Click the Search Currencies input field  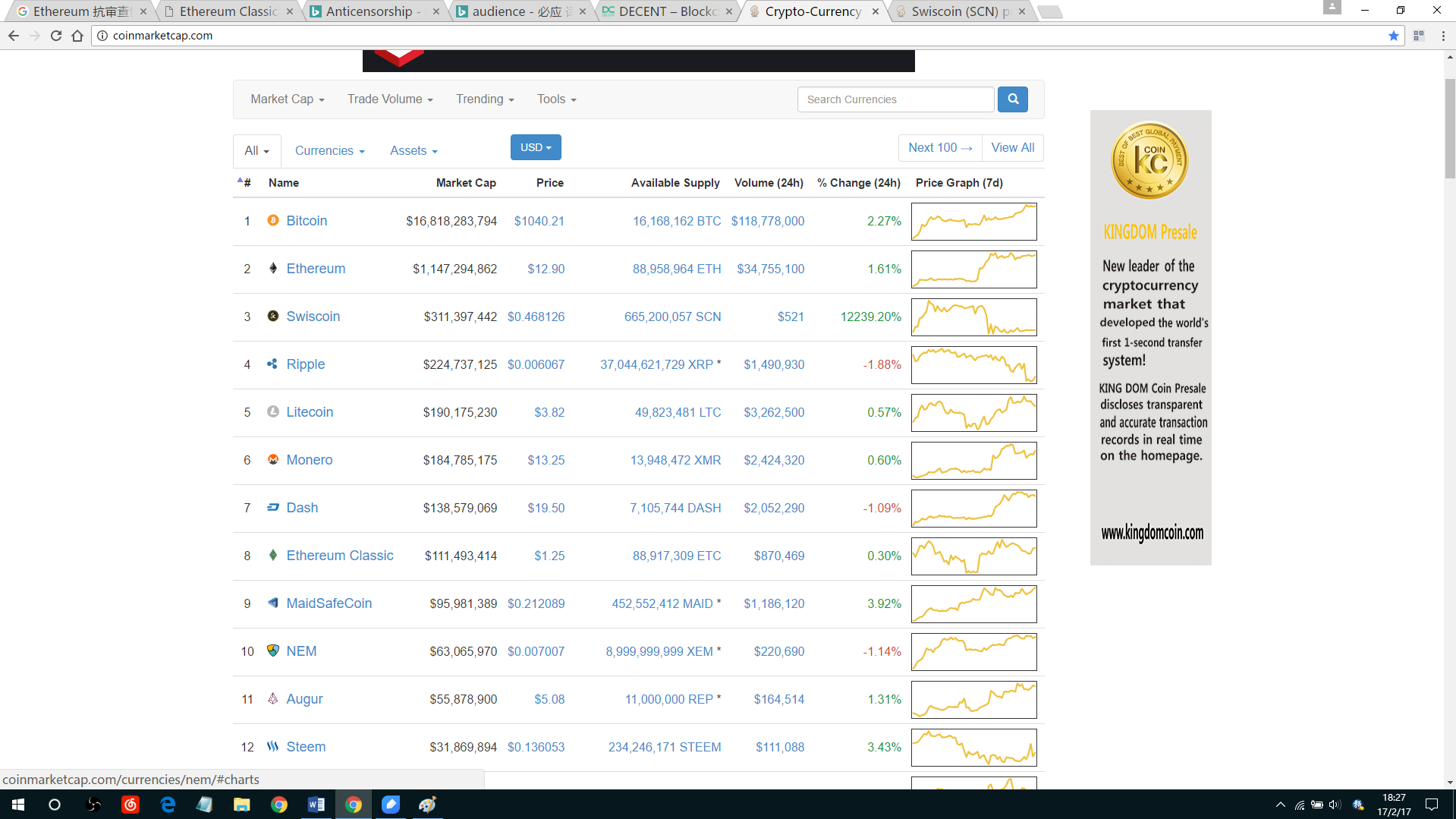[895, 99]
